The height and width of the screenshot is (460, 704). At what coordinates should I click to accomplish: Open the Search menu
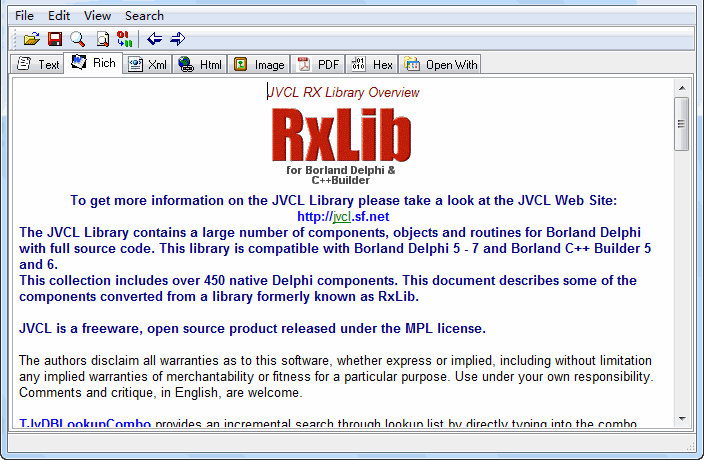(144, 16)
